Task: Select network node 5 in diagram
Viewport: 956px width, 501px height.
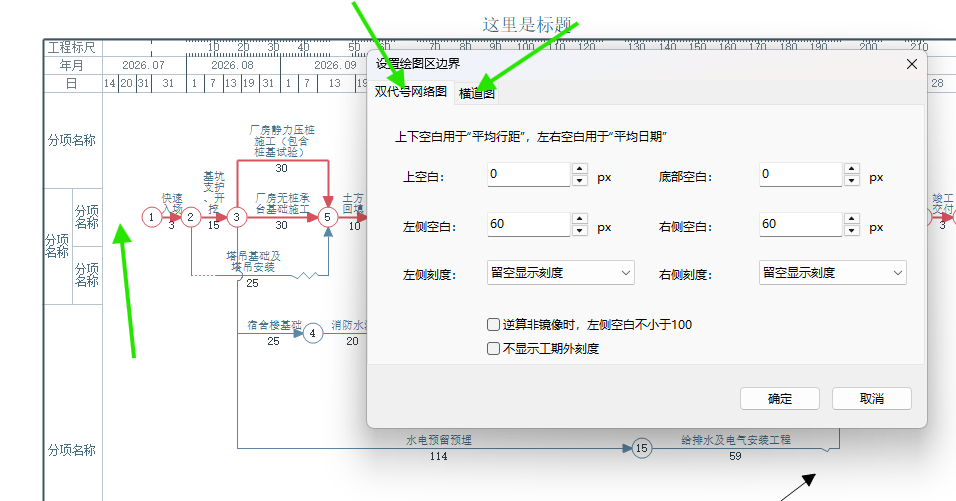Action: click(x=327, y=217)
